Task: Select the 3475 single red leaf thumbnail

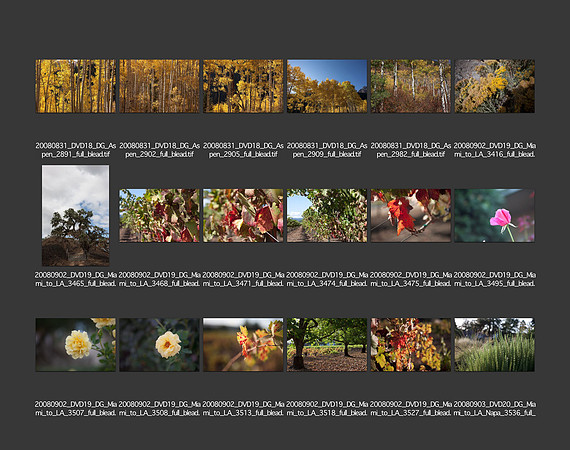Action: point(411,216)
